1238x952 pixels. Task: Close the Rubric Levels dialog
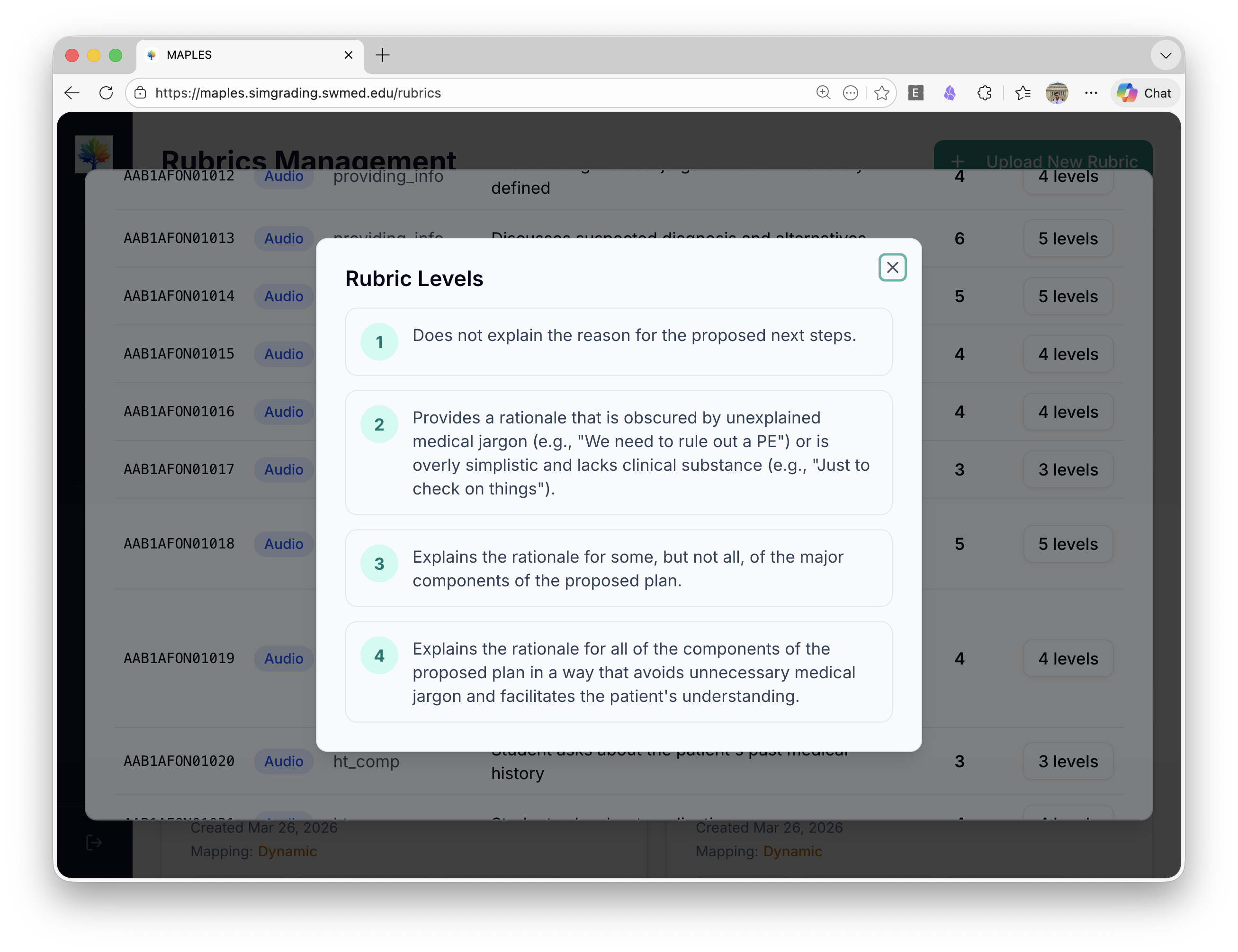click(892, 268)
